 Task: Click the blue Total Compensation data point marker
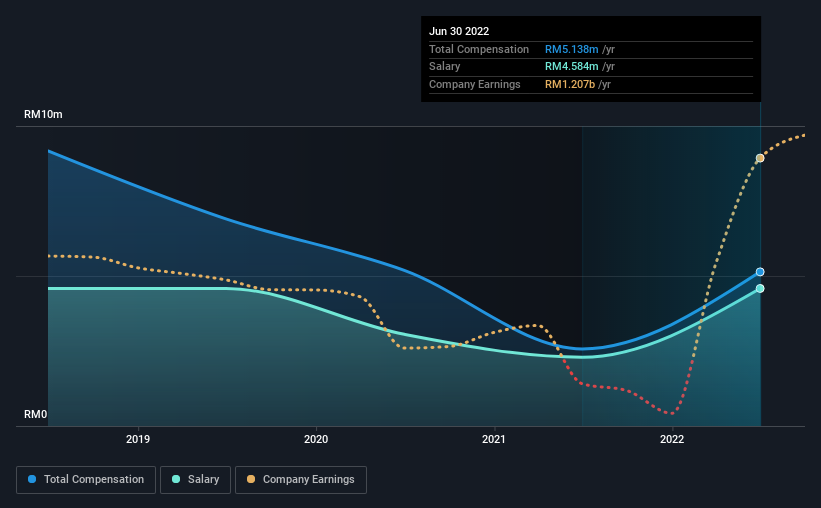pyautogui.click(x=760, y=272)
